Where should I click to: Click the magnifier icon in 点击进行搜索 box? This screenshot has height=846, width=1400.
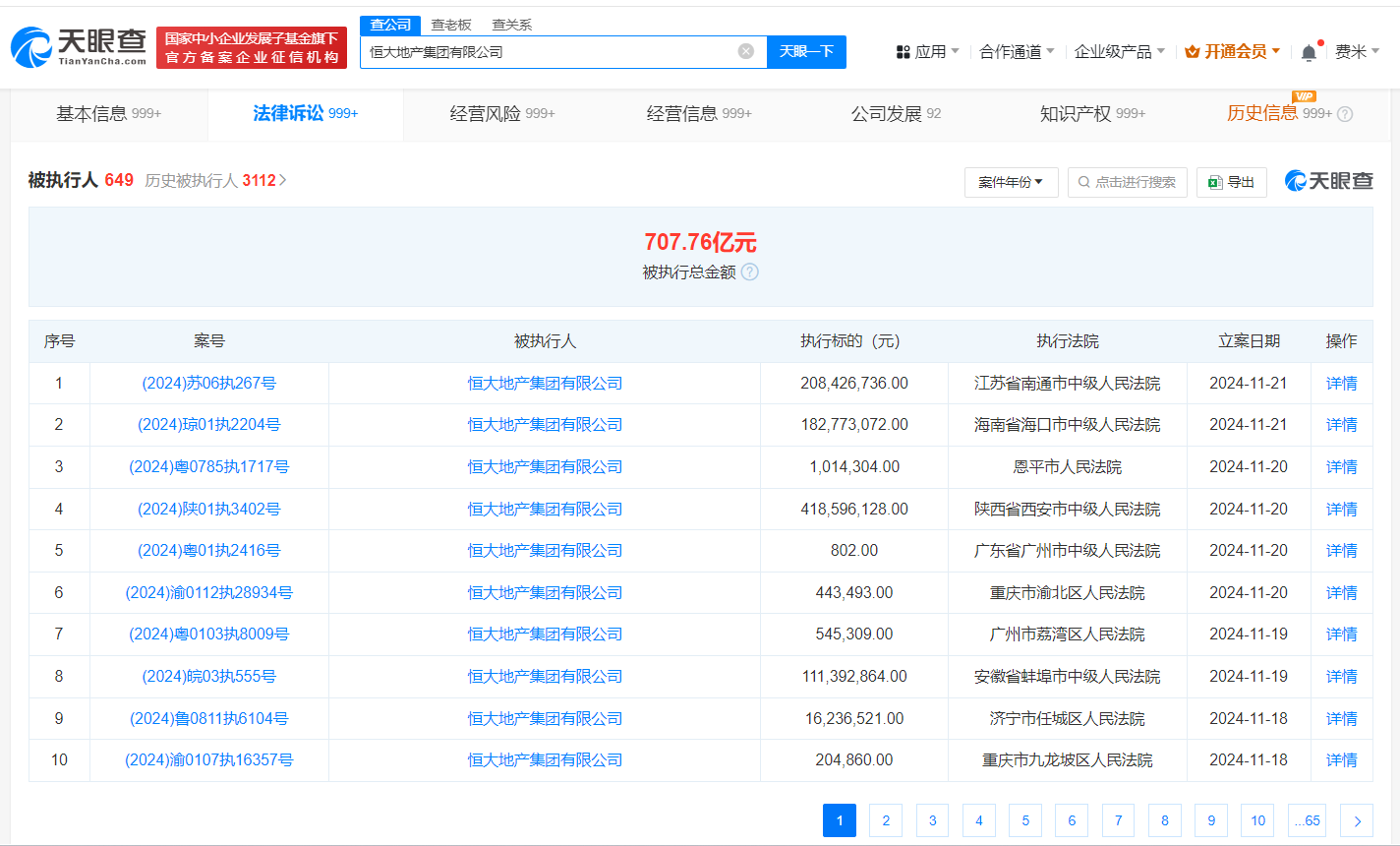[1084, 182]
